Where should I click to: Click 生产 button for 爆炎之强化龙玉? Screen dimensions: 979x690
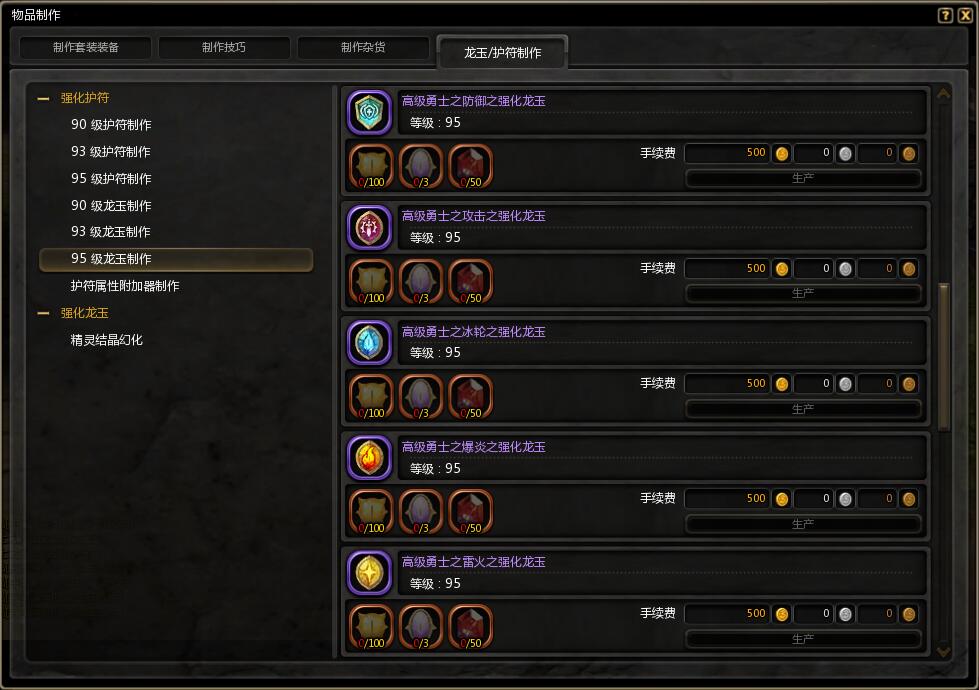(x=803, y=524)
